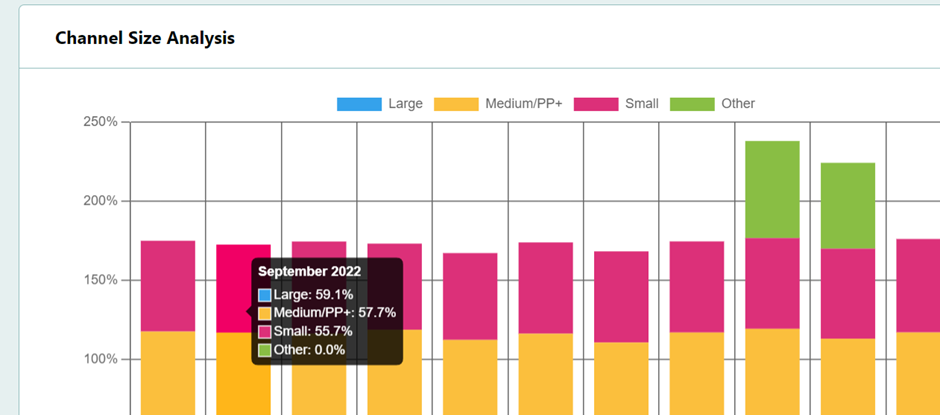Click the Small legend text label
The height and width of the screenshot is (415, 940).
tap(641, 104)
